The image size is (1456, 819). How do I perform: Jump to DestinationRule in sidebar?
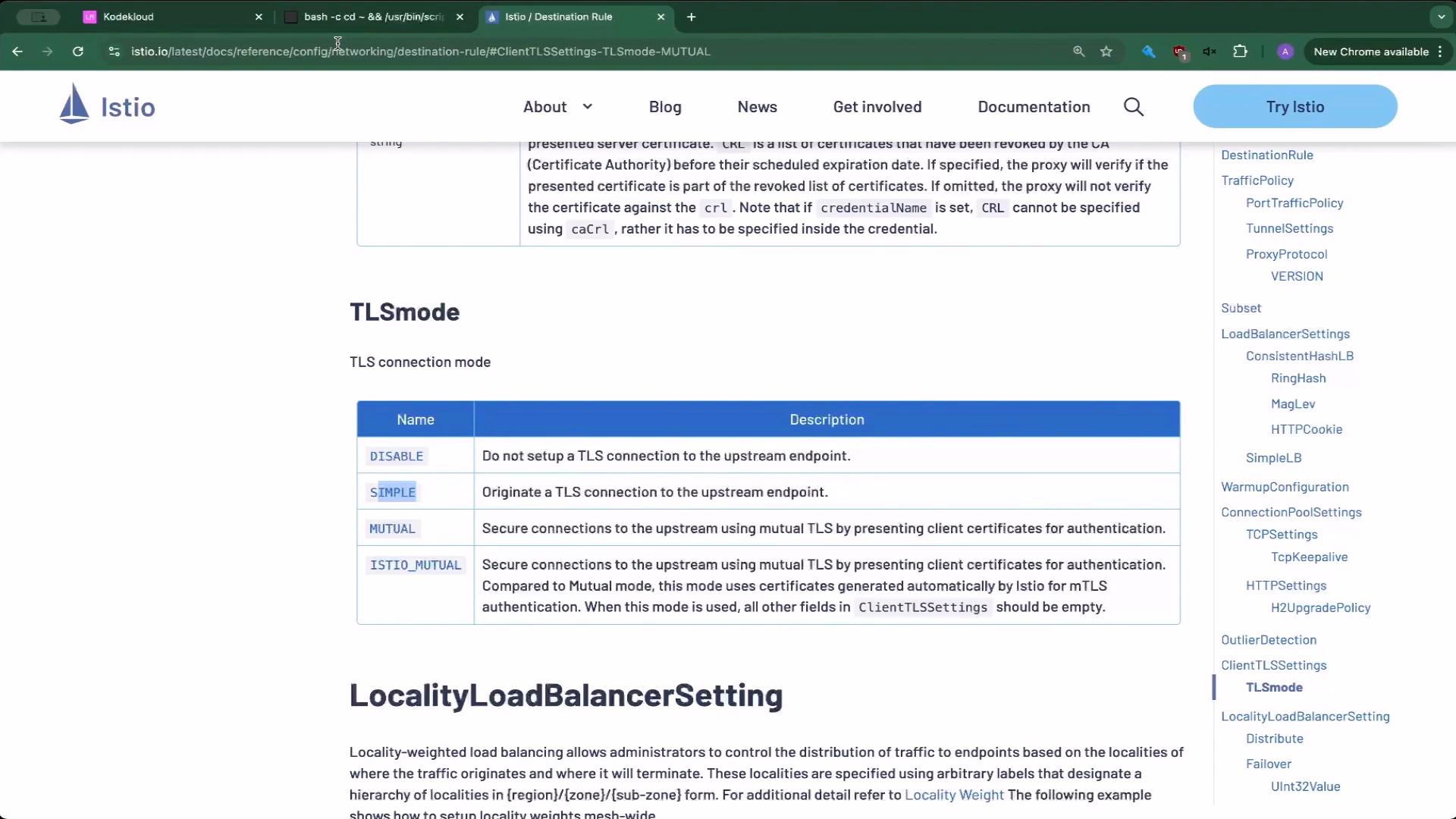pyautogui.click(x=1266, y=155)
